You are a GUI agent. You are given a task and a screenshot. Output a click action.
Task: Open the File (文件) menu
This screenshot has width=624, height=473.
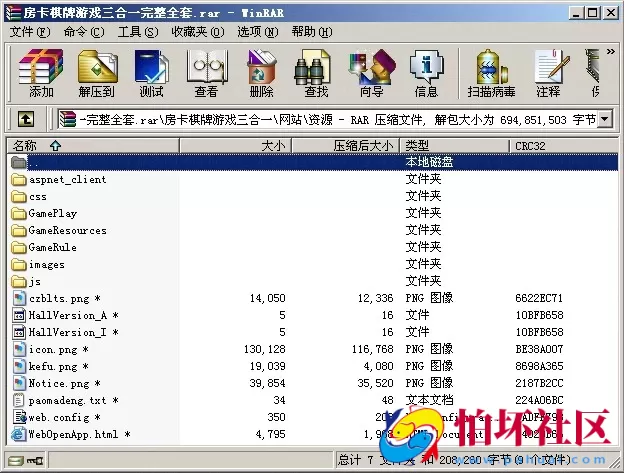[30, 32]
